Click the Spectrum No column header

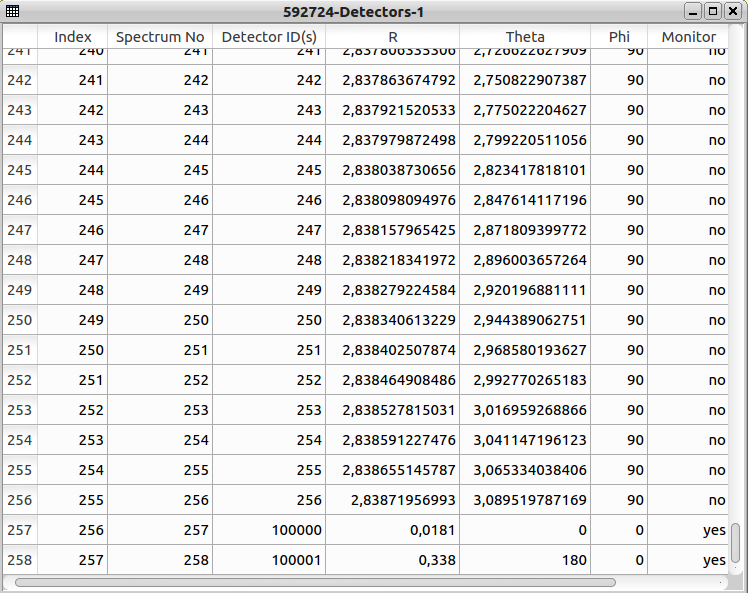pyautogui.click(x=160, y=37)
